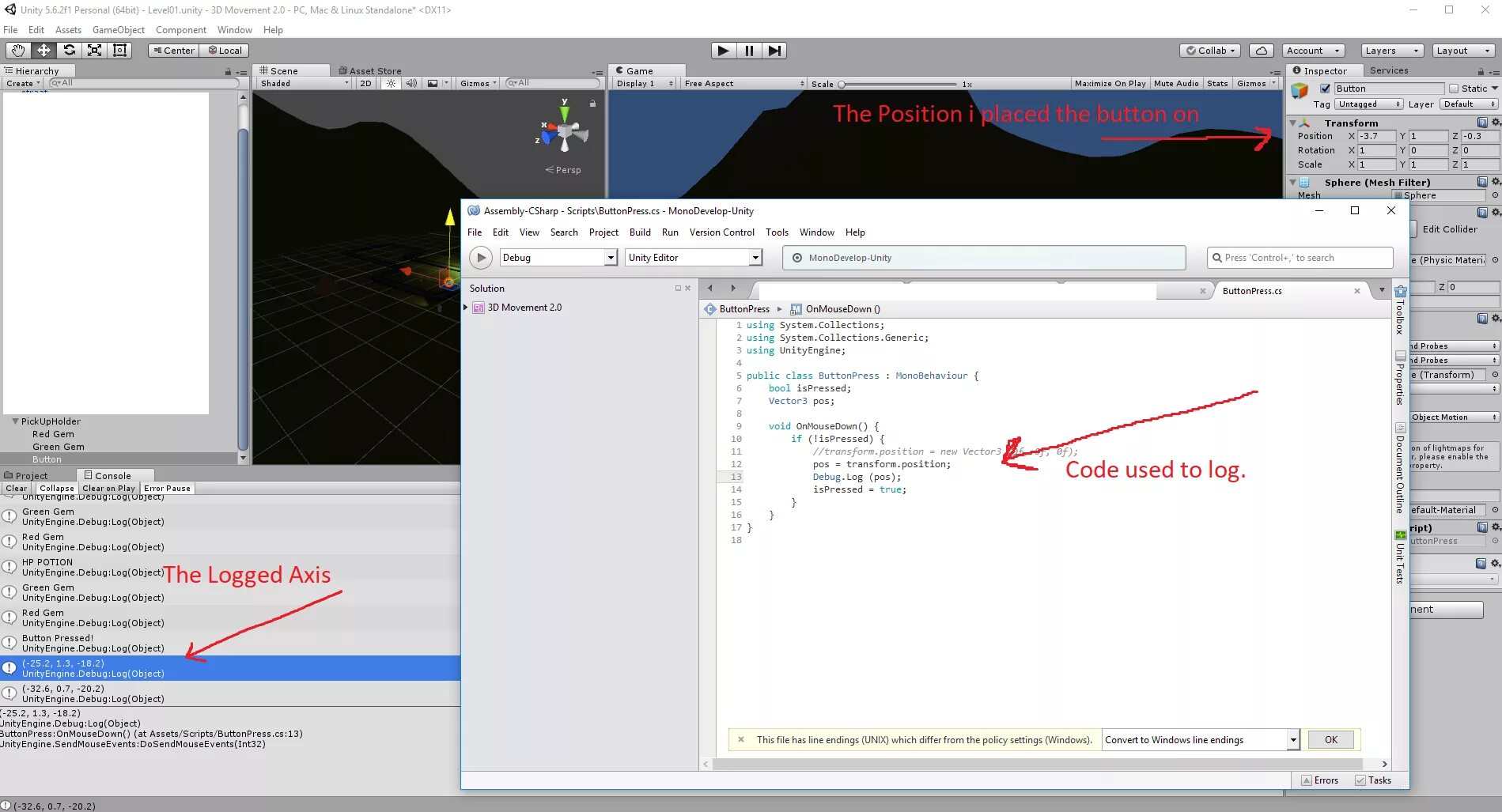Select the Move tool in Unity toolbar
Screen dimensions: 1502x812
[44, 51]
